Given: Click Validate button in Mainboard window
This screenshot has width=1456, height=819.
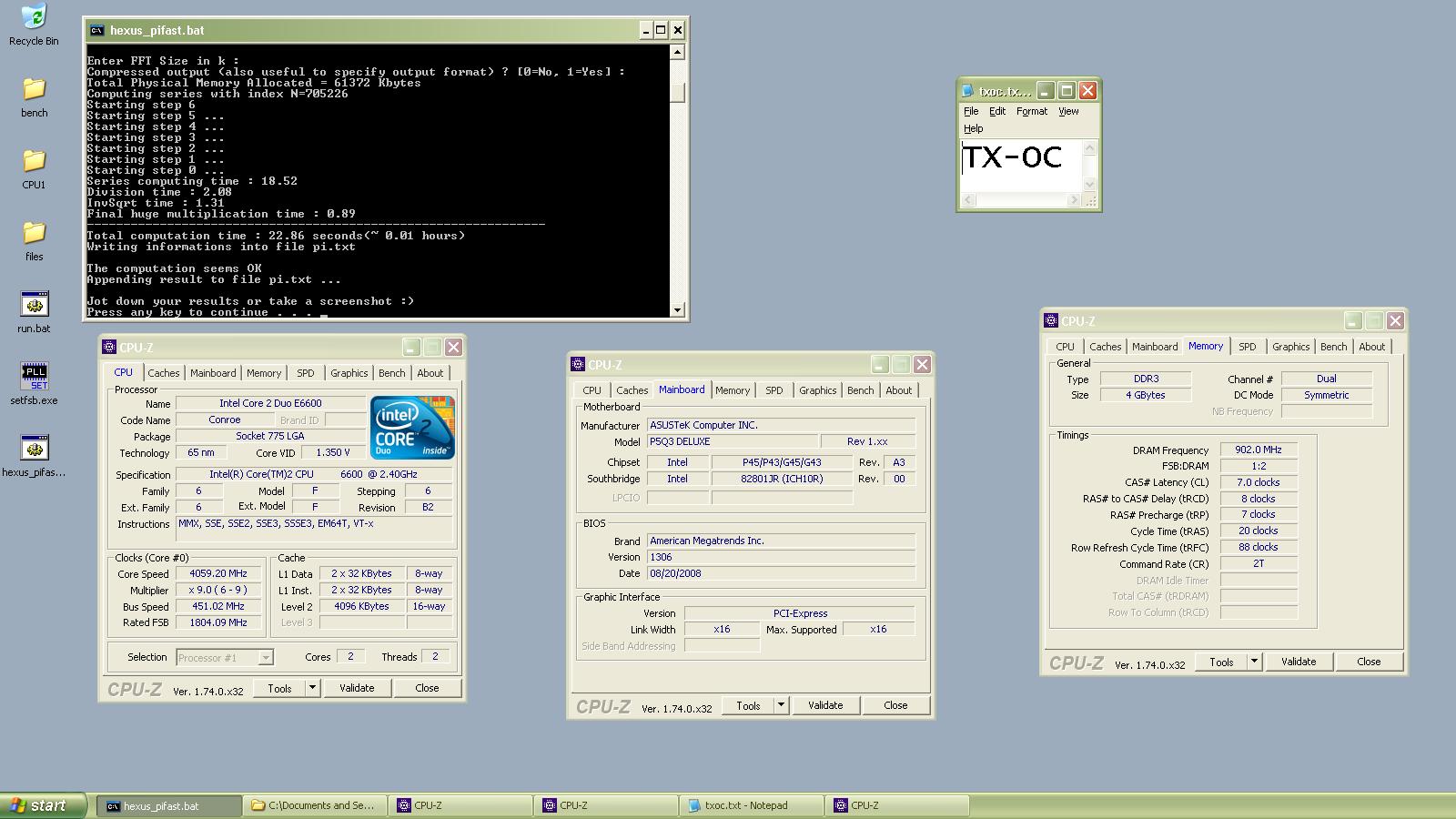Looking at the screenshot, I should [825, 705].
